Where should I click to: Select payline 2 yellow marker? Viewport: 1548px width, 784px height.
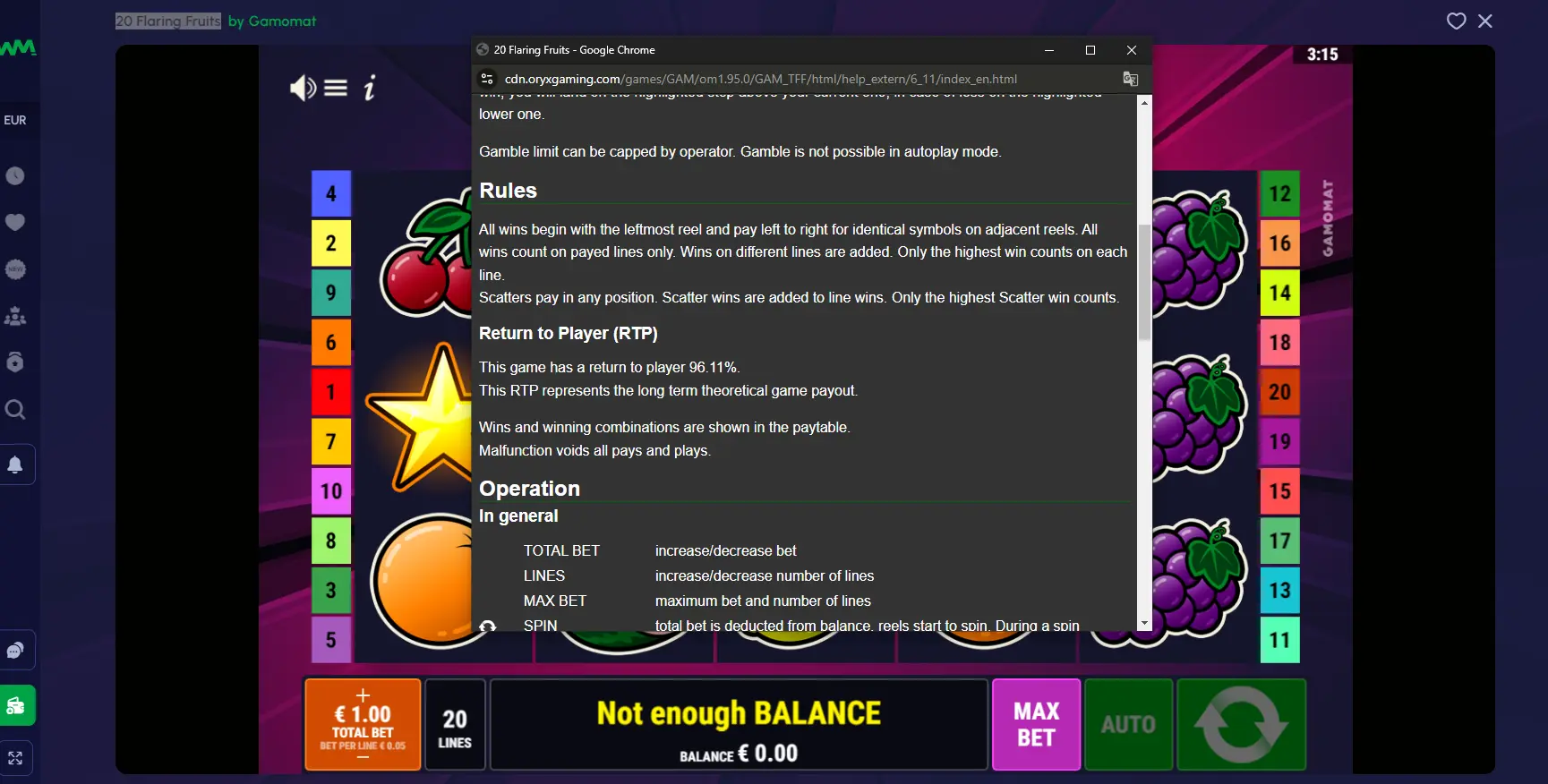[x=331, y=243]
